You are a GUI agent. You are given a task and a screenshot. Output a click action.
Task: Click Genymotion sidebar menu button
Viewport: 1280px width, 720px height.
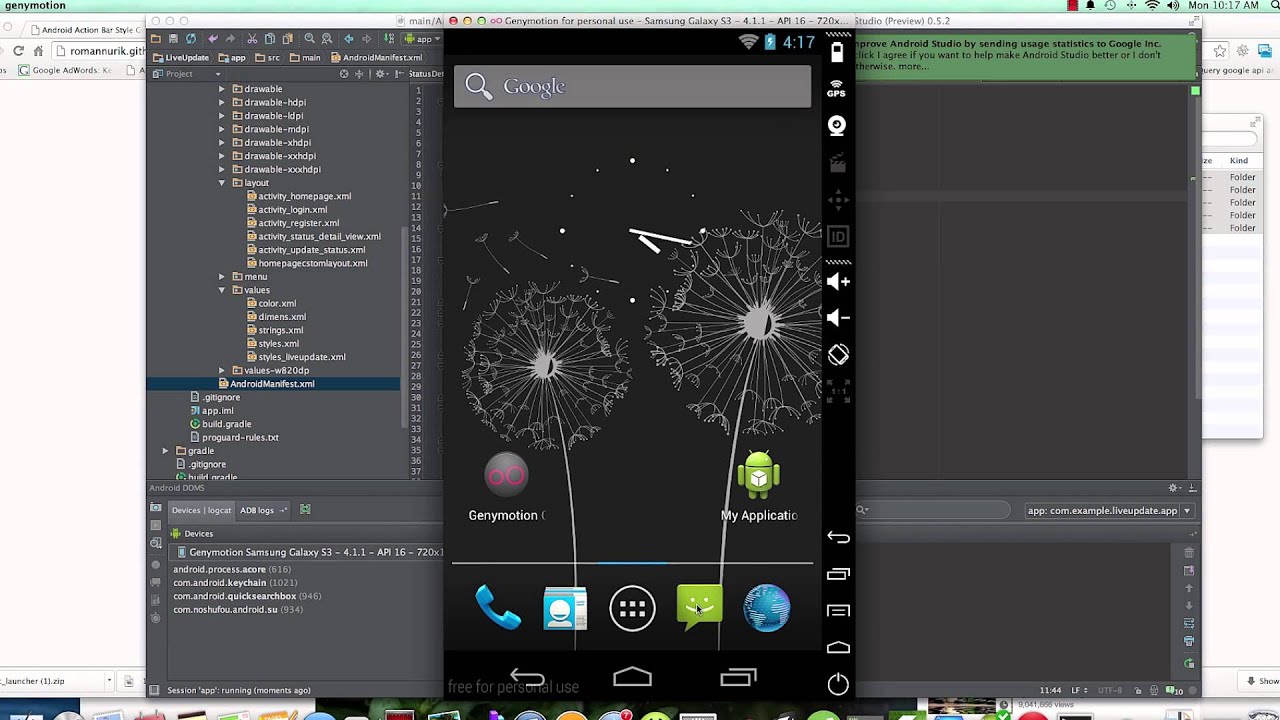[838, 611]
